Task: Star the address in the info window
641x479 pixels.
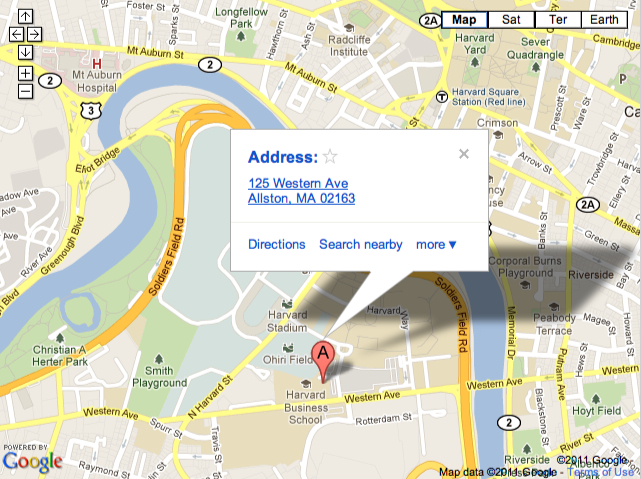Action: (330, 157)
